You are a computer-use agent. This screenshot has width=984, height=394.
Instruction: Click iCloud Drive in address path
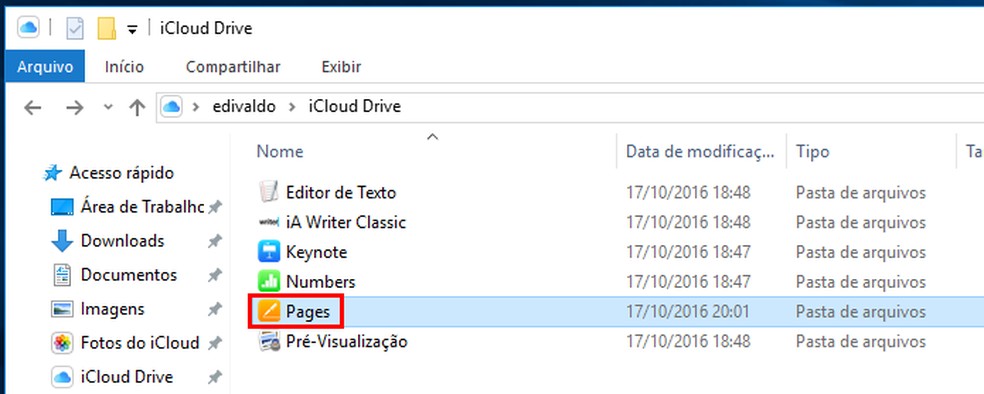point(354,107)
